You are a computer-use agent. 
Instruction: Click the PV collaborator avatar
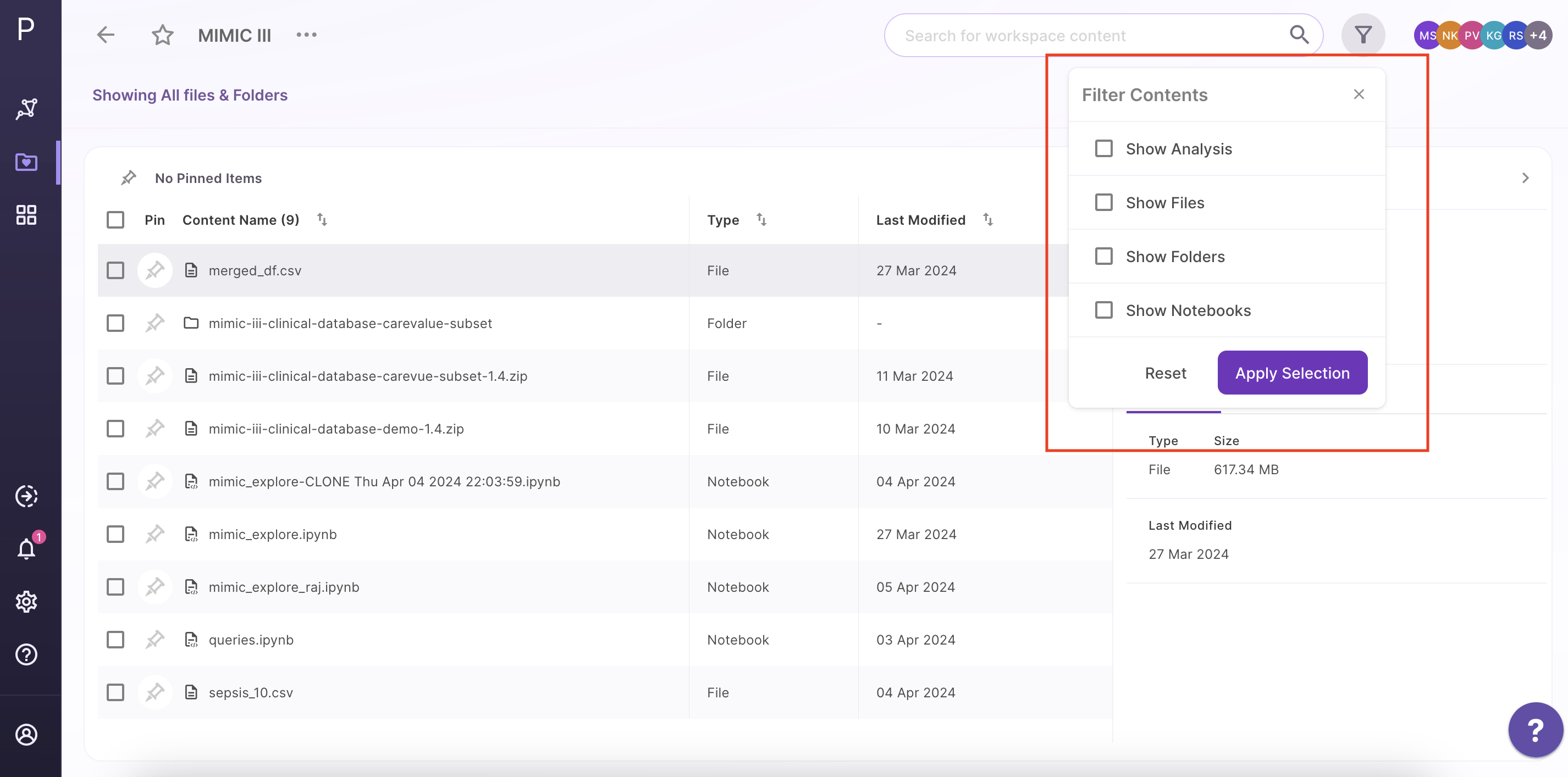pyautogui.click(x=1471, y=35)
